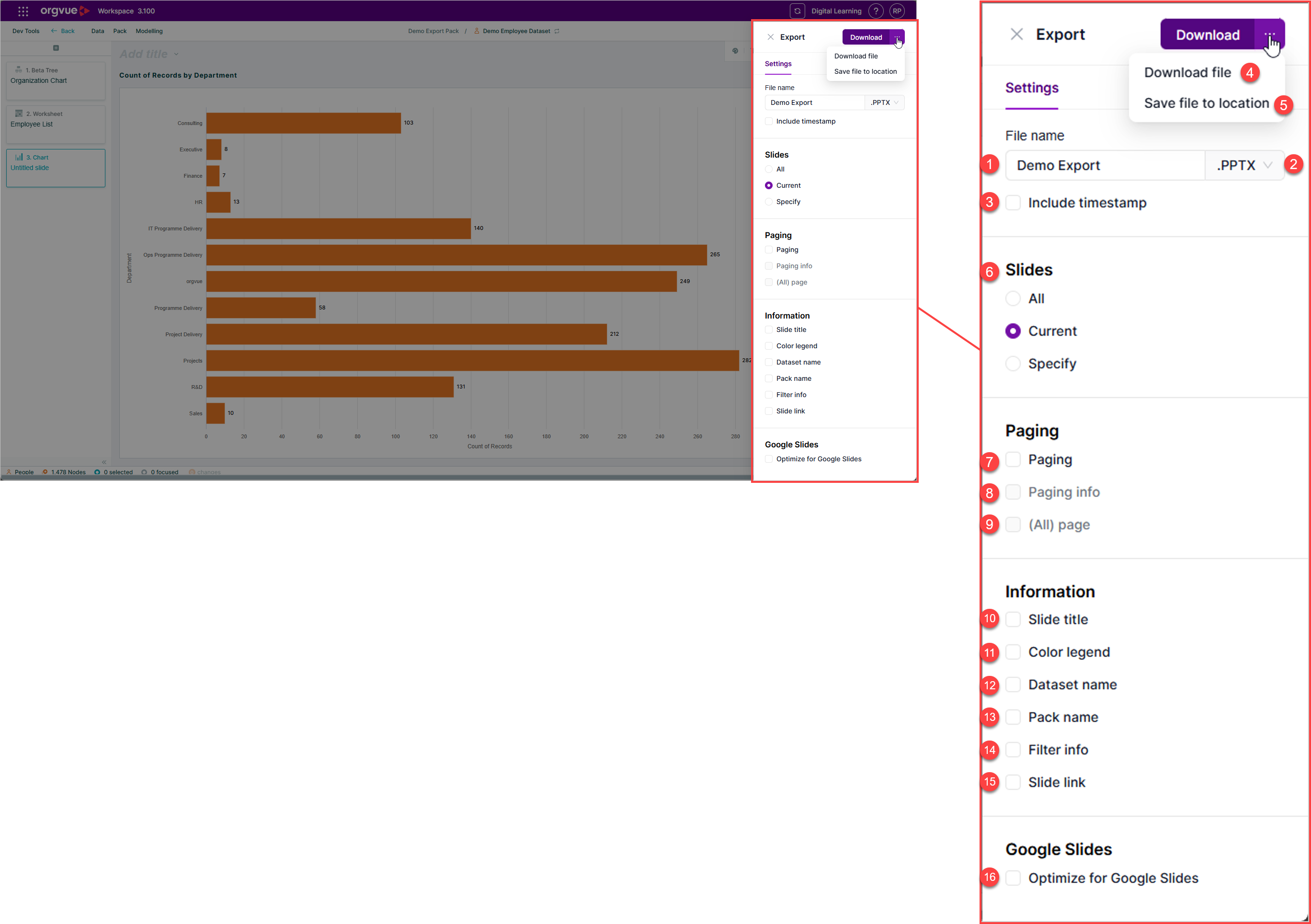Screen dimensions: 1311x924
Task: Choose Download file in enlarged dropdown
Action: click(x=1187, y=72)
